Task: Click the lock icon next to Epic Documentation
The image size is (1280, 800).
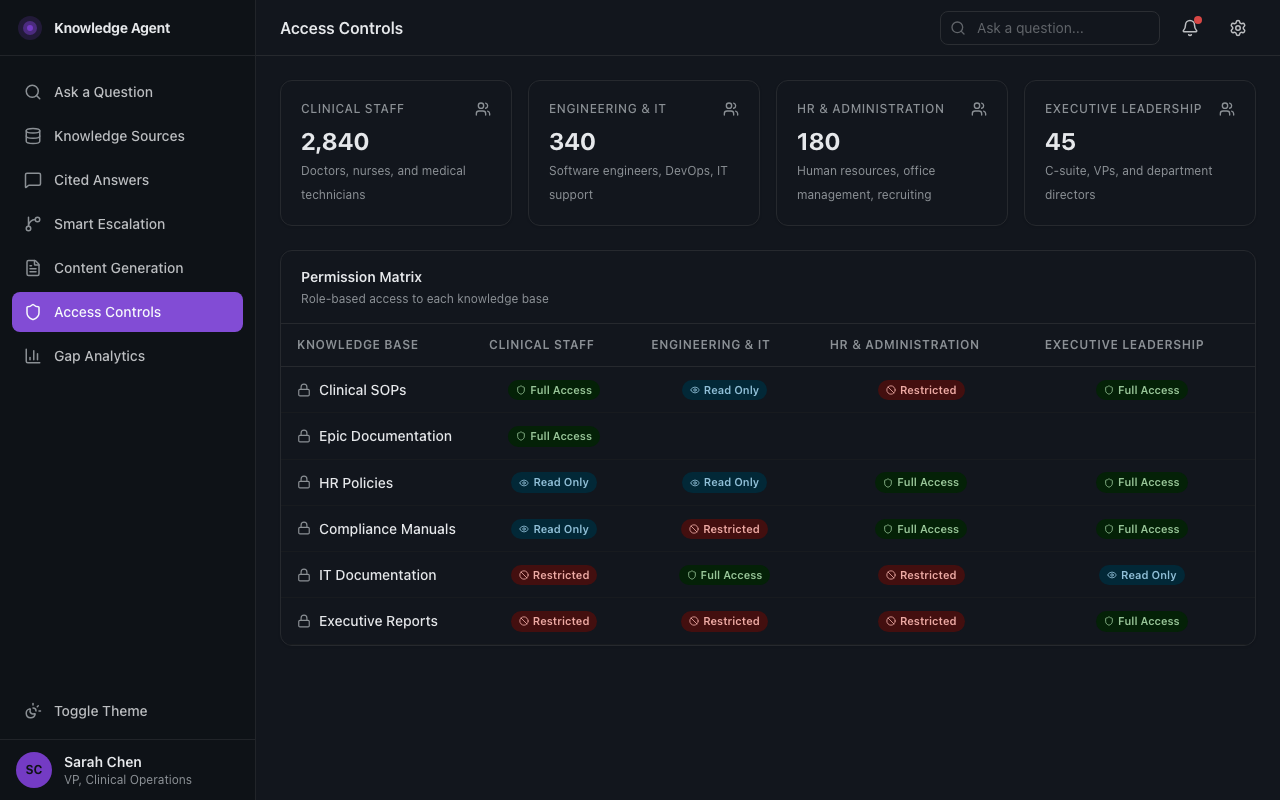Action: (x=303, y=436)
